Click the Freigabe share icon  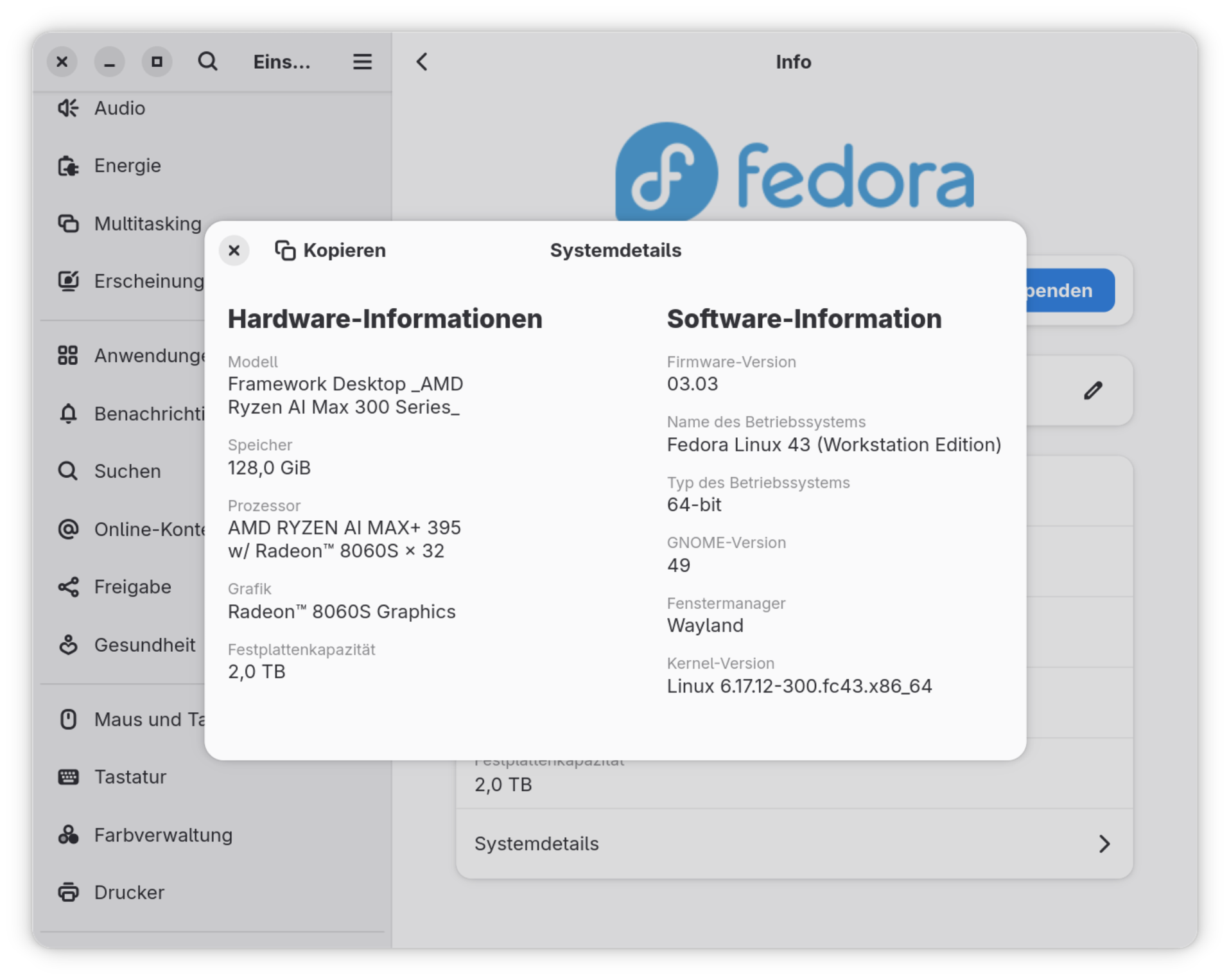68,587
